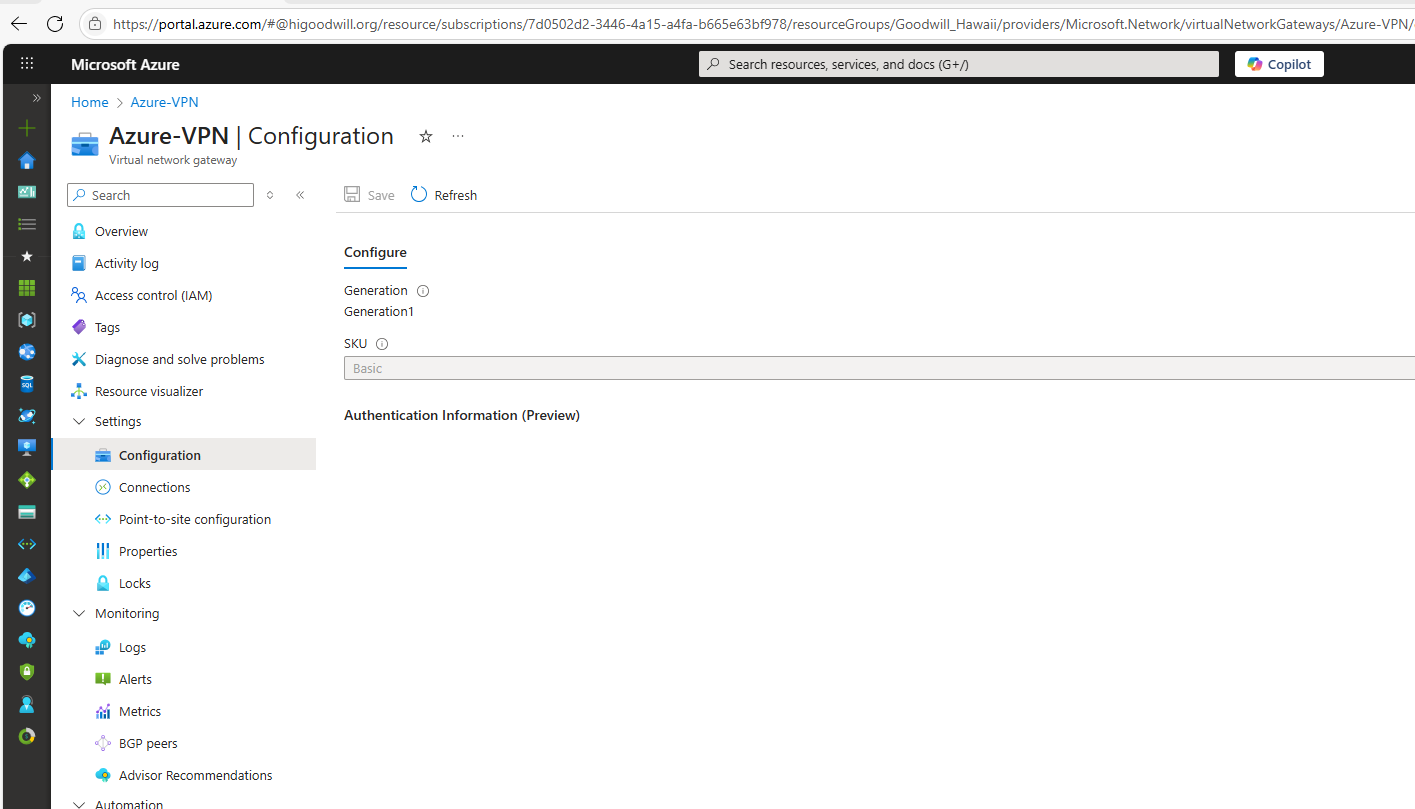
Task: Click the white Favorites star in left rail
Action: click(x=27, y=256)
